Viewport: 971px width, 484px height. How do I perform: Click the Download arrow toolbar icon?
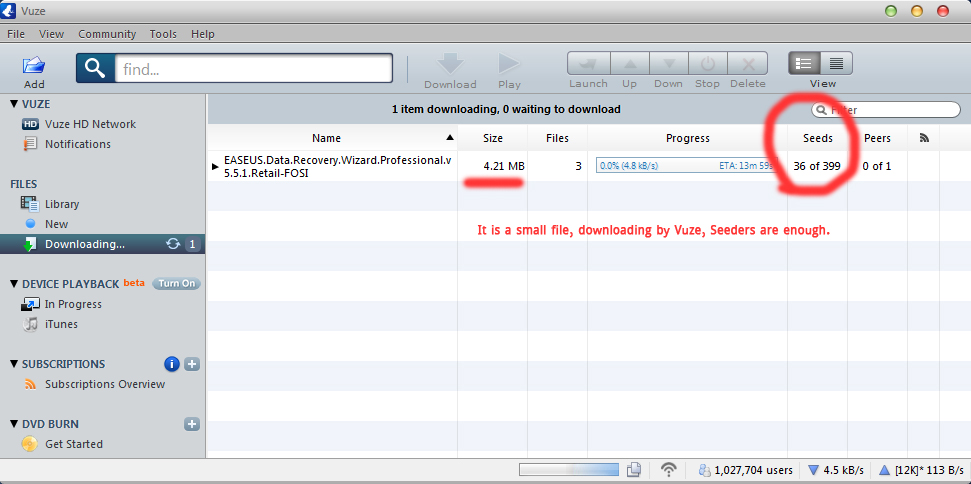[450, 64]
